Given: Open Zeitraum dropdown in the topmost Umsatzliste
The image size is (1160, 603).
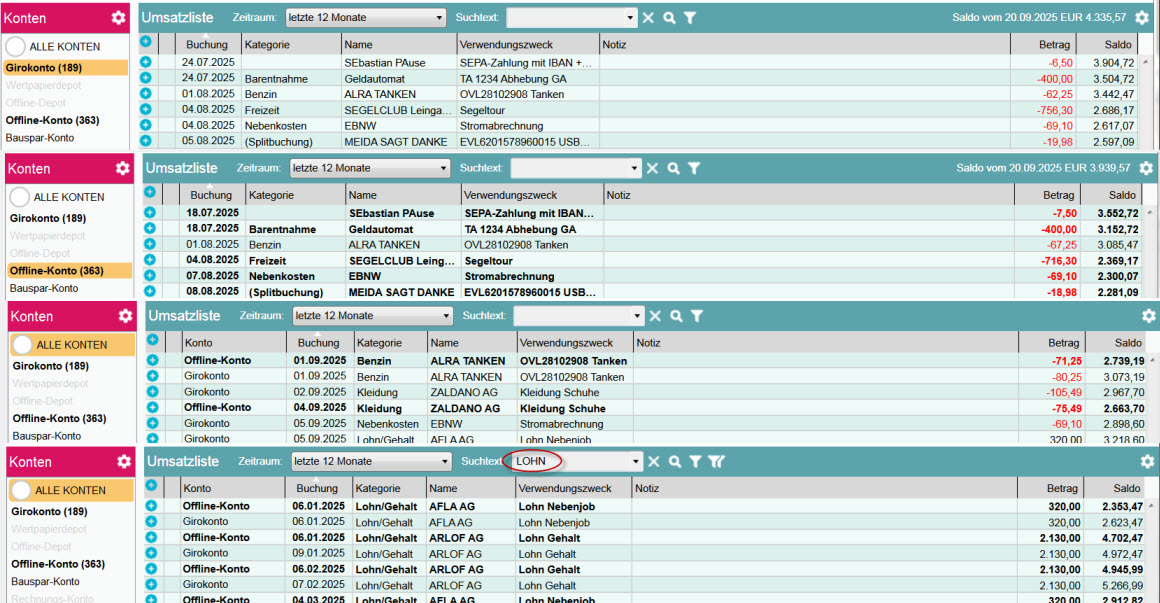Looking at the screenshot, I should pyautogui.click(x=366, y=18).
